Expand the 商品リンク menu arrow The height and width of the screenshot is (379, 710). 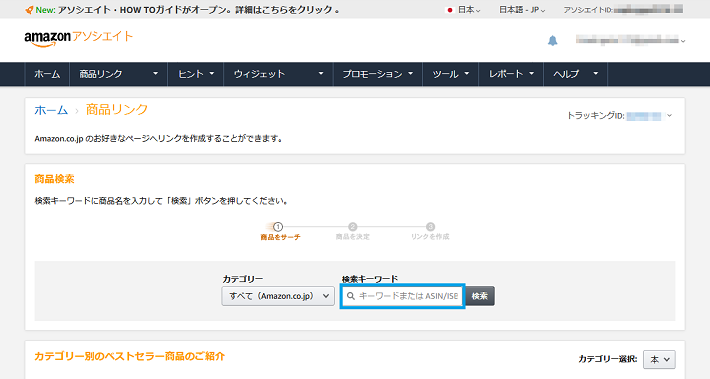click(x=155, y=74)
